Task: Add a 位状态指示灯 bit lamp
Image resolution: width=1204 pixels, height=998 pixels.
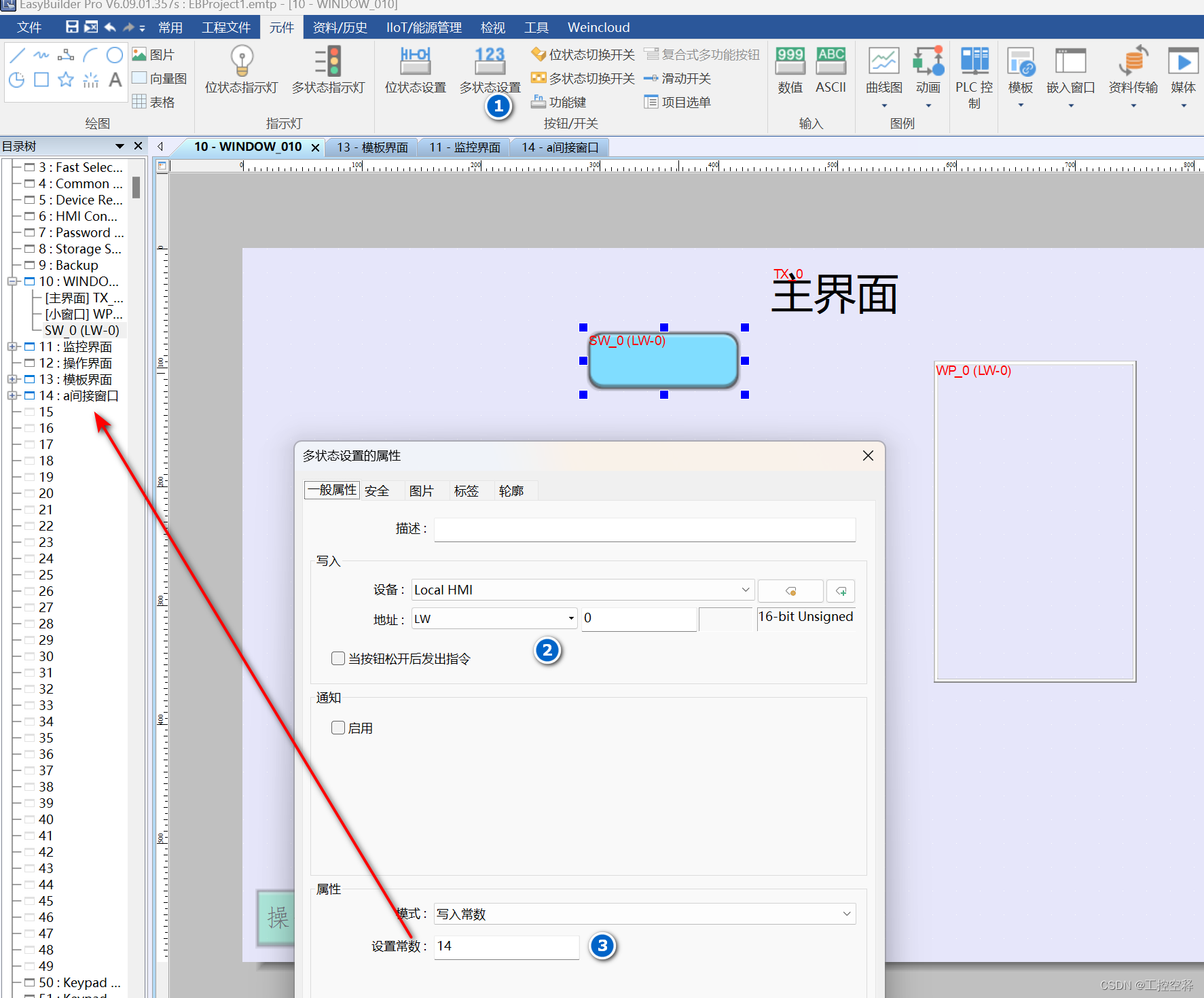Action: click(x=242, y=69)
